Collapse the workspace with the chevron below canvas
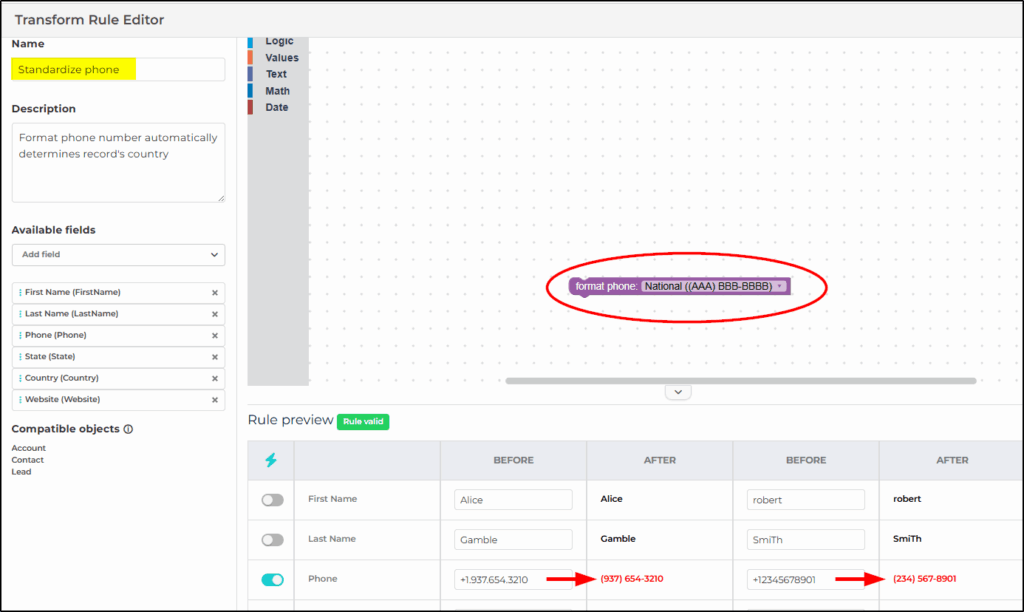 tap(678, 392)
